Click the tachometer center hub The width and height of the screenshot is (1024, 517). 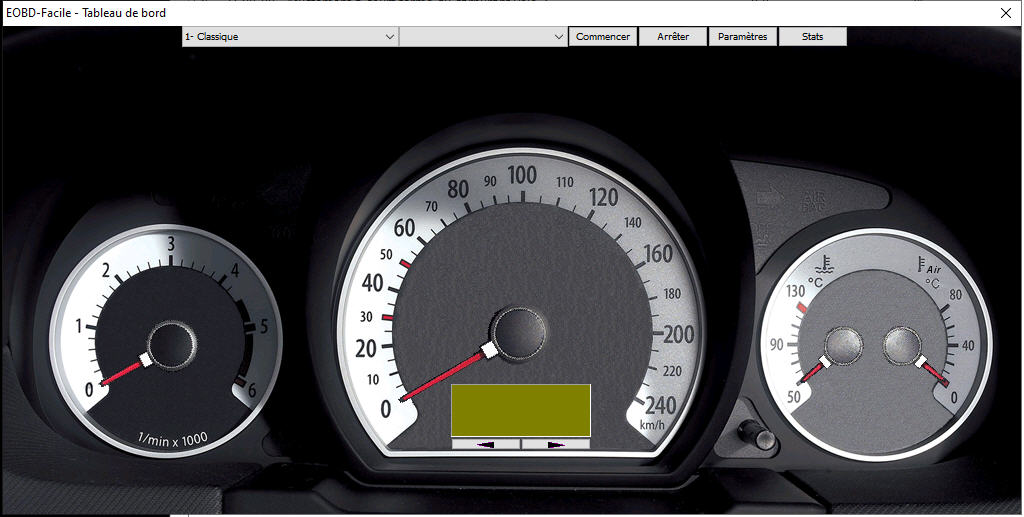(x=172, y=346)
